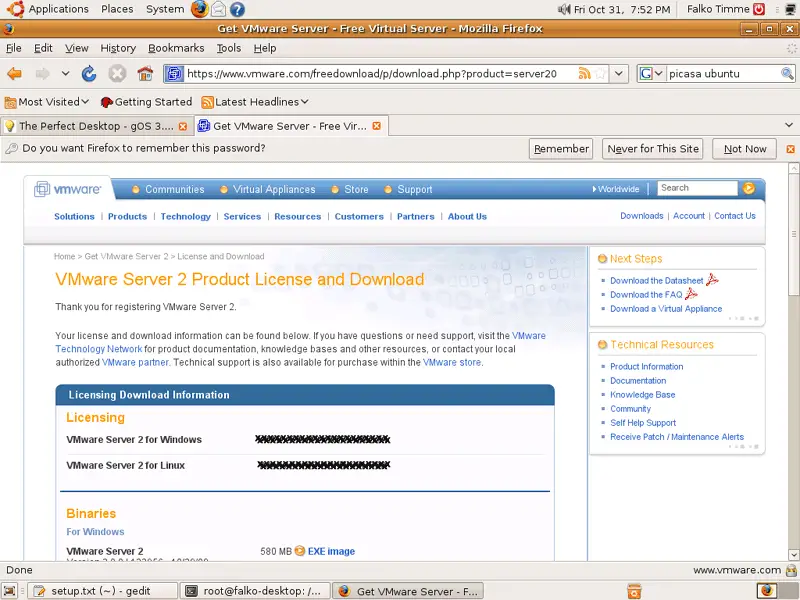
Task: Open the trash icon in bottom panel
Action: 634,591
